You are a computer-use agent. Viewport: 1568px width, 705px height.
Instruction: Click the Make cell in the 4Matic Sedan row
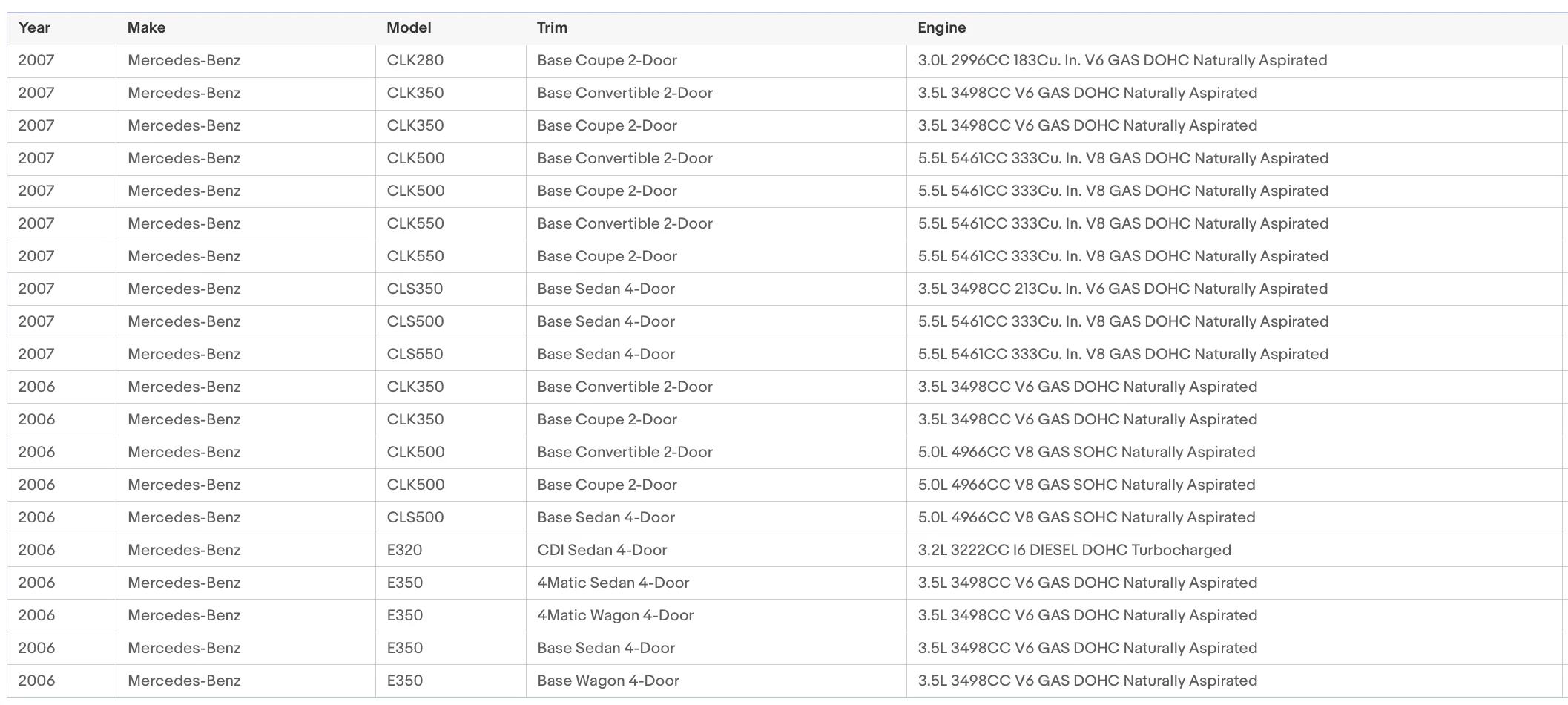(246, 583)
